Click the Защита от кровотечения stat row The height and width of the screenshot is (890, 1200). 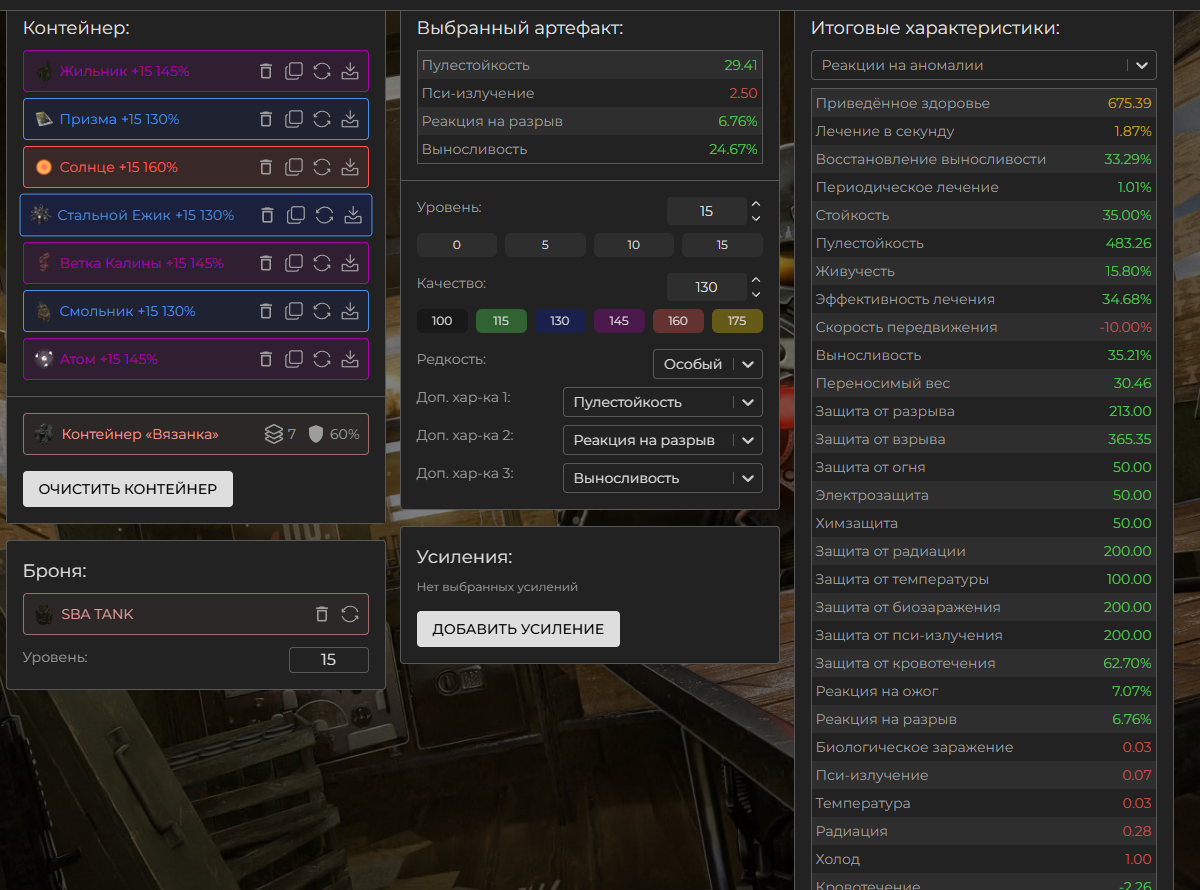984,663
